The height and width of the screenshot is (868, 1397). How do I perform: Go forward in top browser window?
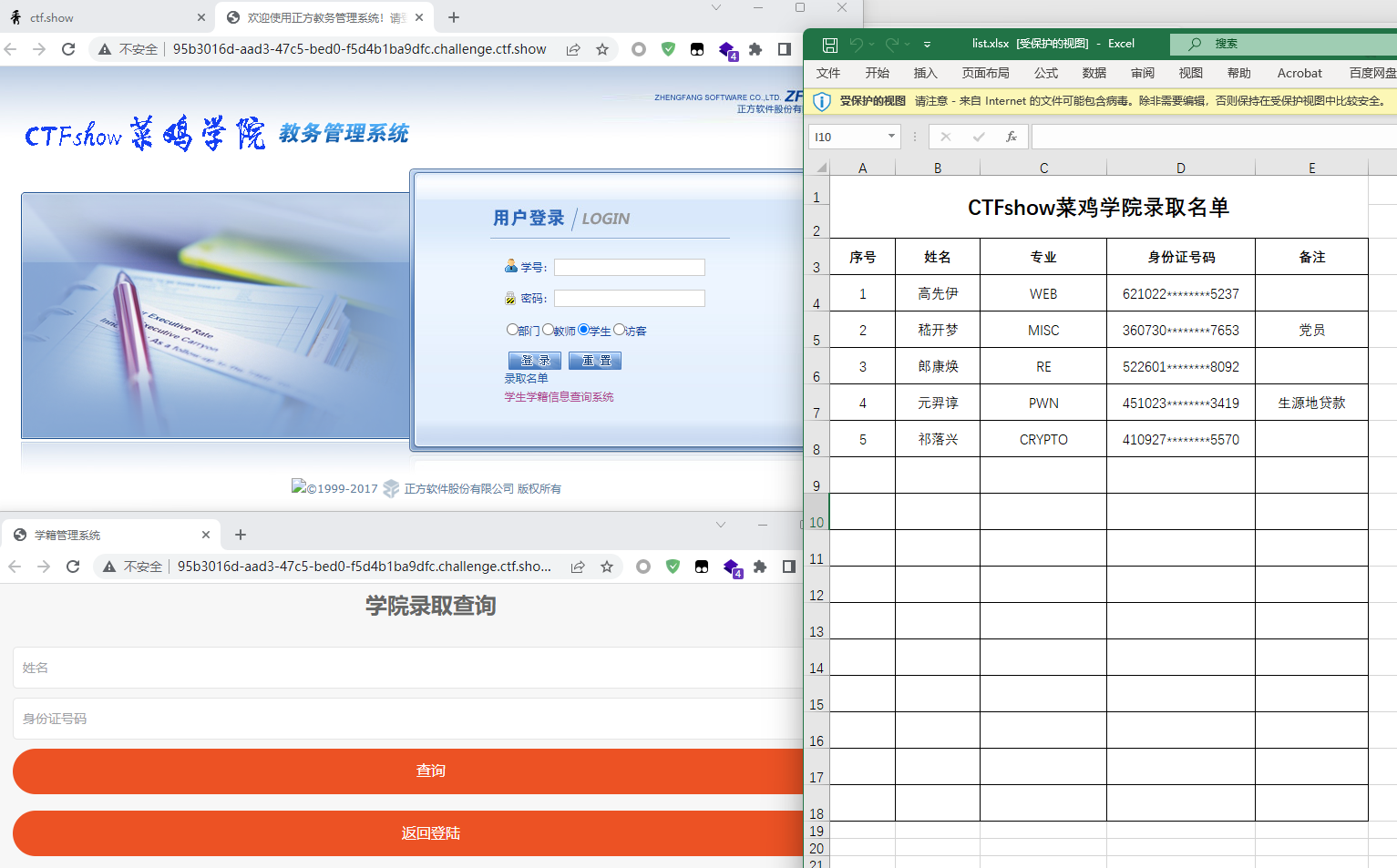click(39, 49)
